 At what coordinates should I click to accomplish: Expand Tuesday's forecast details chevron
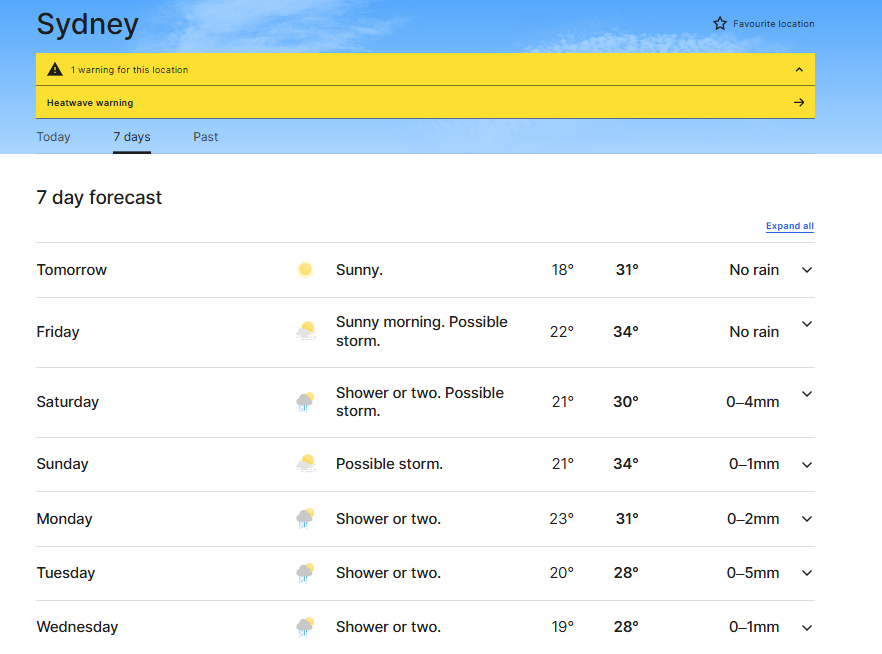point(807,573)
